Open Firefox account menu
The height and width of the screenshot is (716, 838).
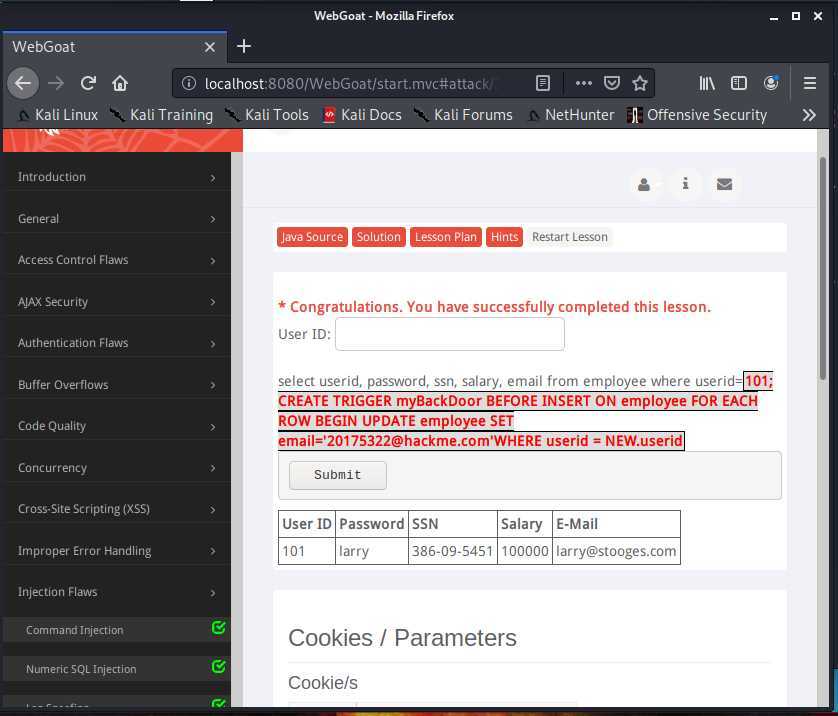[x=771, y=83]
